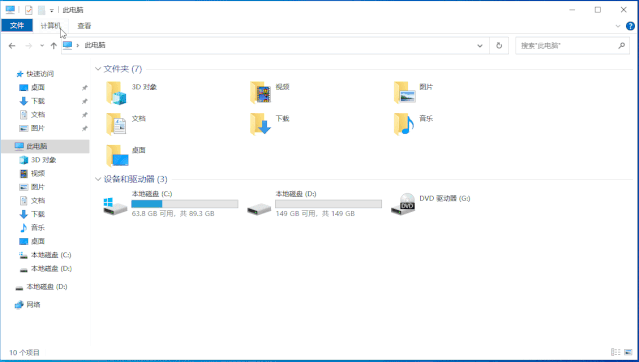Select 图片 under quick access
This screenshot has height=362, width=639.
tap(37, 128)
